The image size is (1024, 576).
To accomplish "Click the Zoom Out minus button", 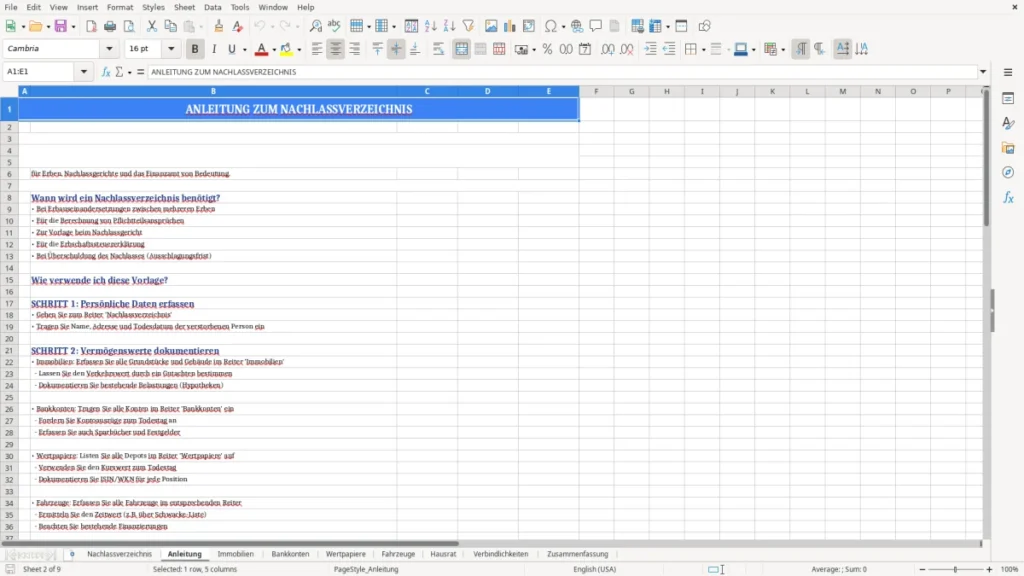I will tap(922, 569).
